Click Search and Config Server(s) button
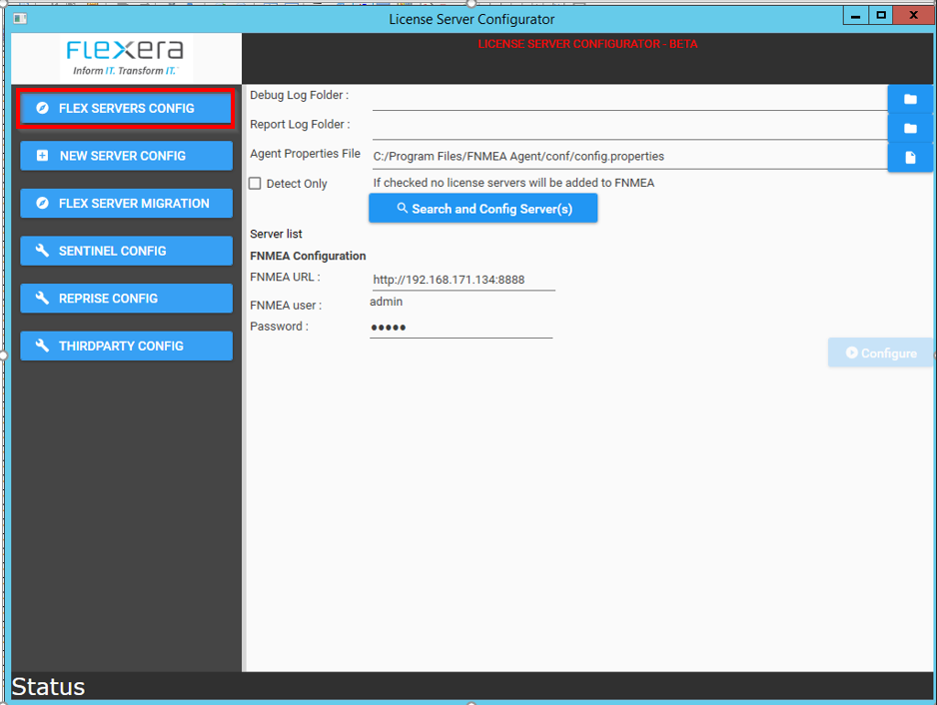 tap(483, 209)
